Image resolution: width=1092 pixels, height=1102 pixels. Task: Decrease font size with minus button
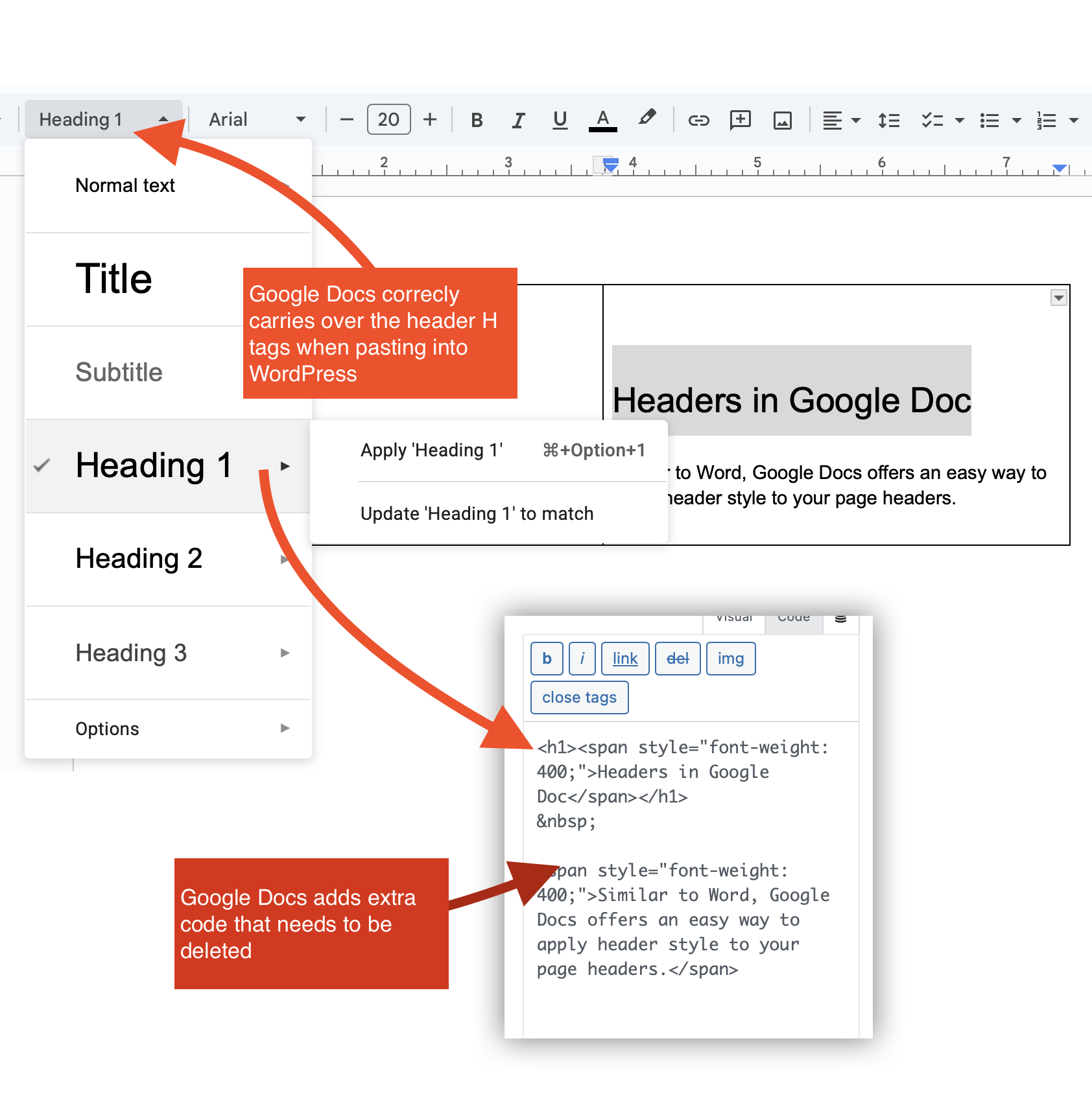pyautogui.click(x=347, y=120)
